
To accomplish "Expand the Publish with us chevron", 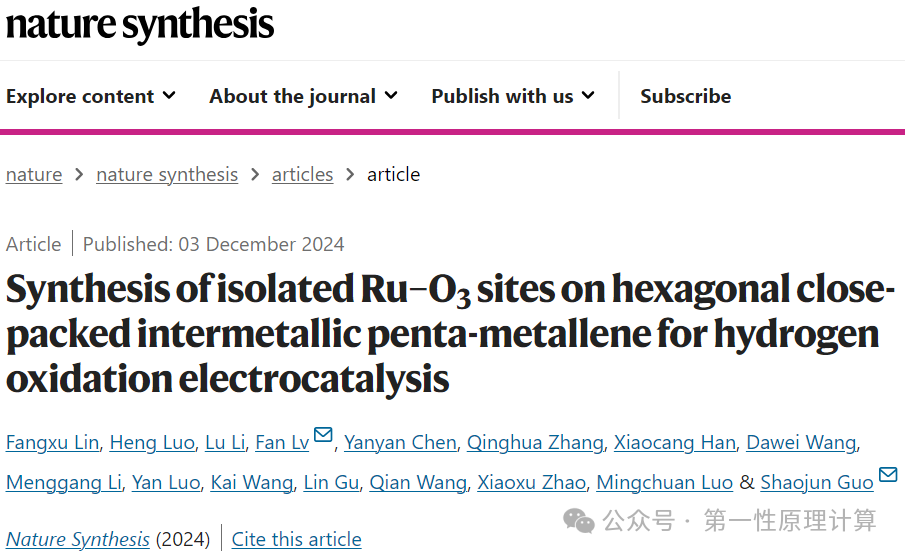I will 588,95.
